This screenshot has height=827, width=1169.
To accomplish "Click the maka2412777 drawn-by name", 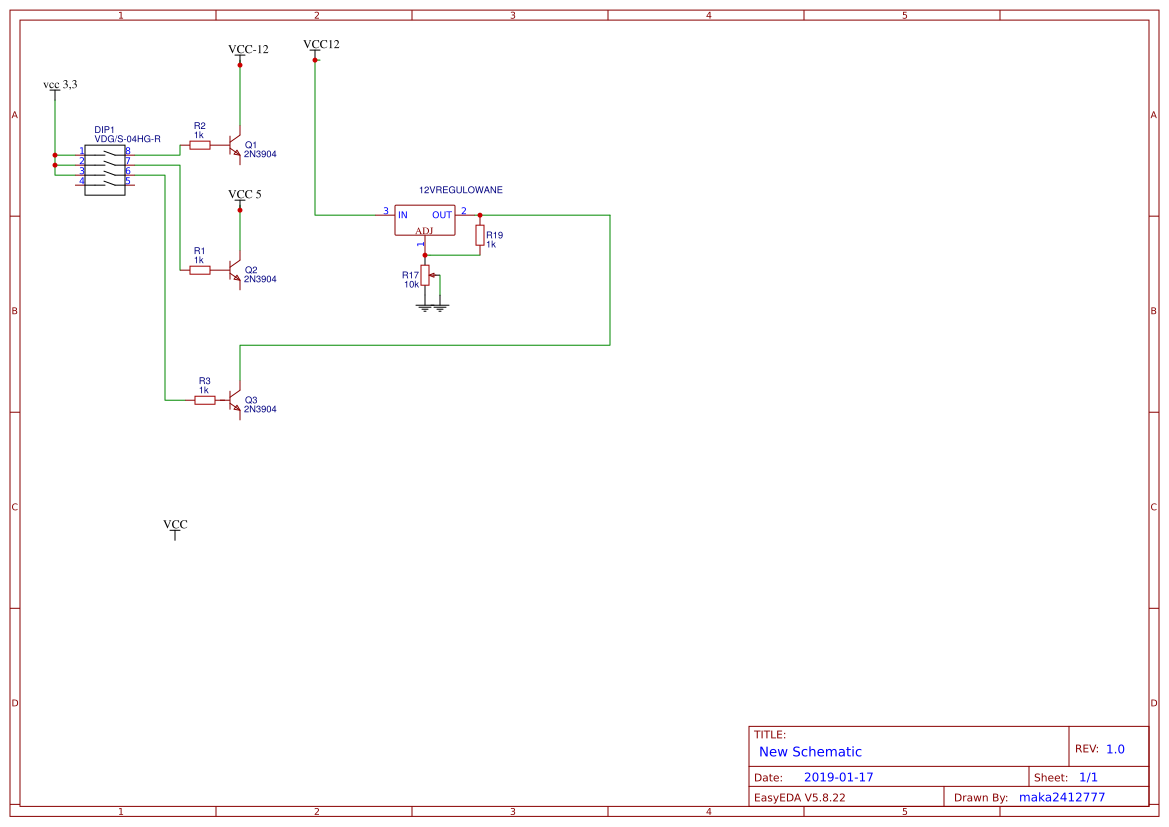I will coord(1062,797).
